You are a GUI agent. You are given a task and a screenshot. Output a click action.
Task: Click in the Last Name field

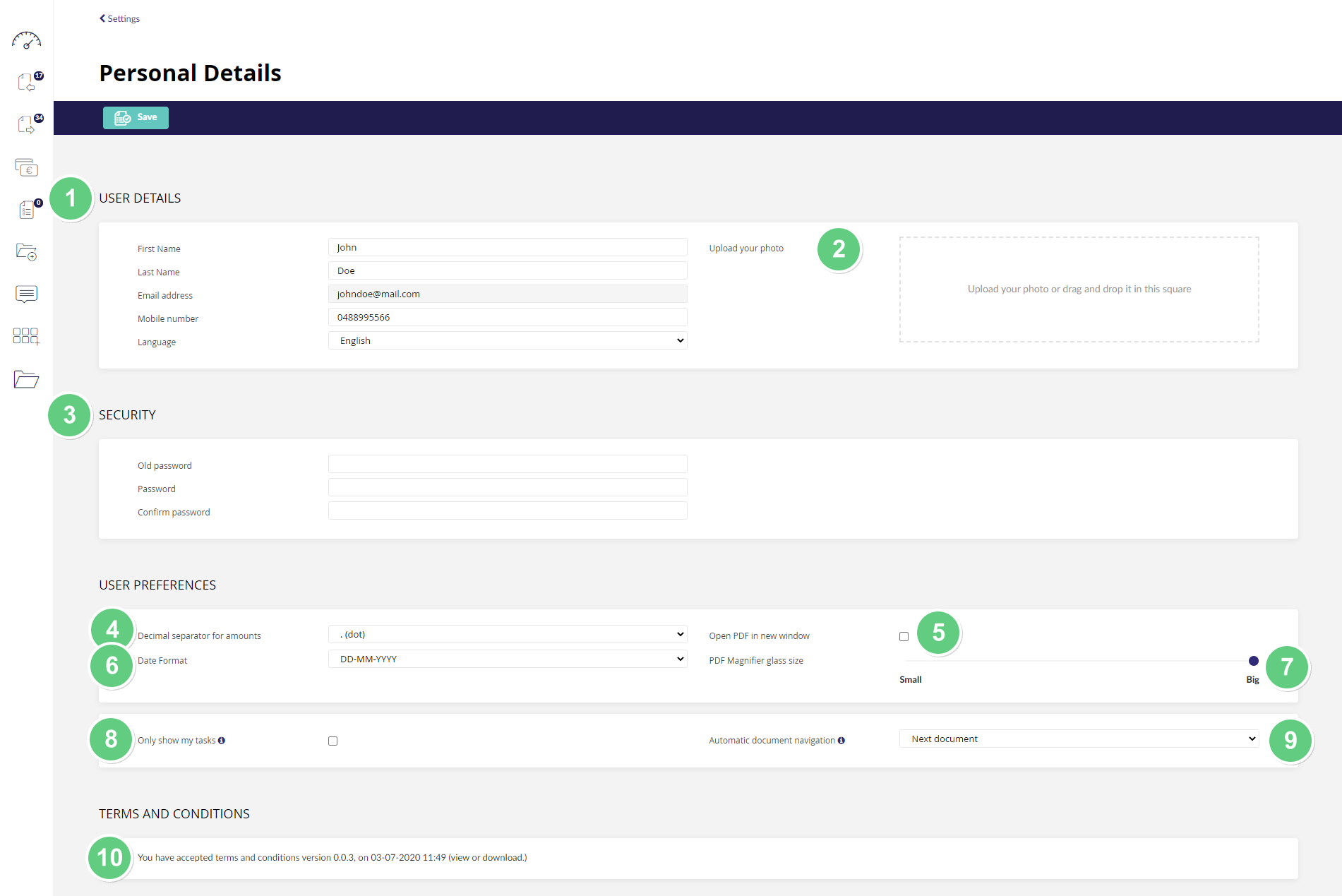pos(508,270)
